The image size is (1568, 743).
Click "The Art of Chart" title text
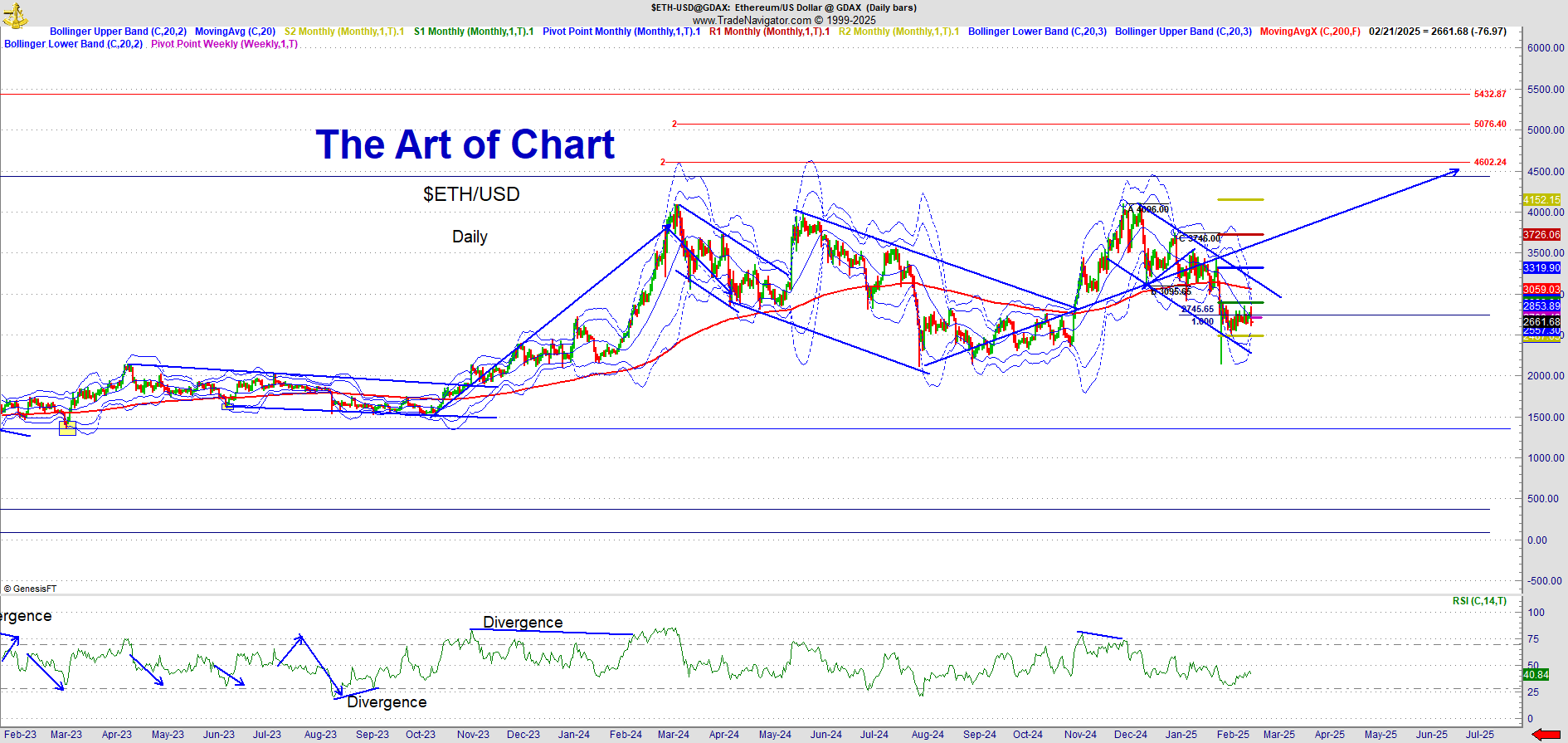pyautogui.click(x=465, y=145)
